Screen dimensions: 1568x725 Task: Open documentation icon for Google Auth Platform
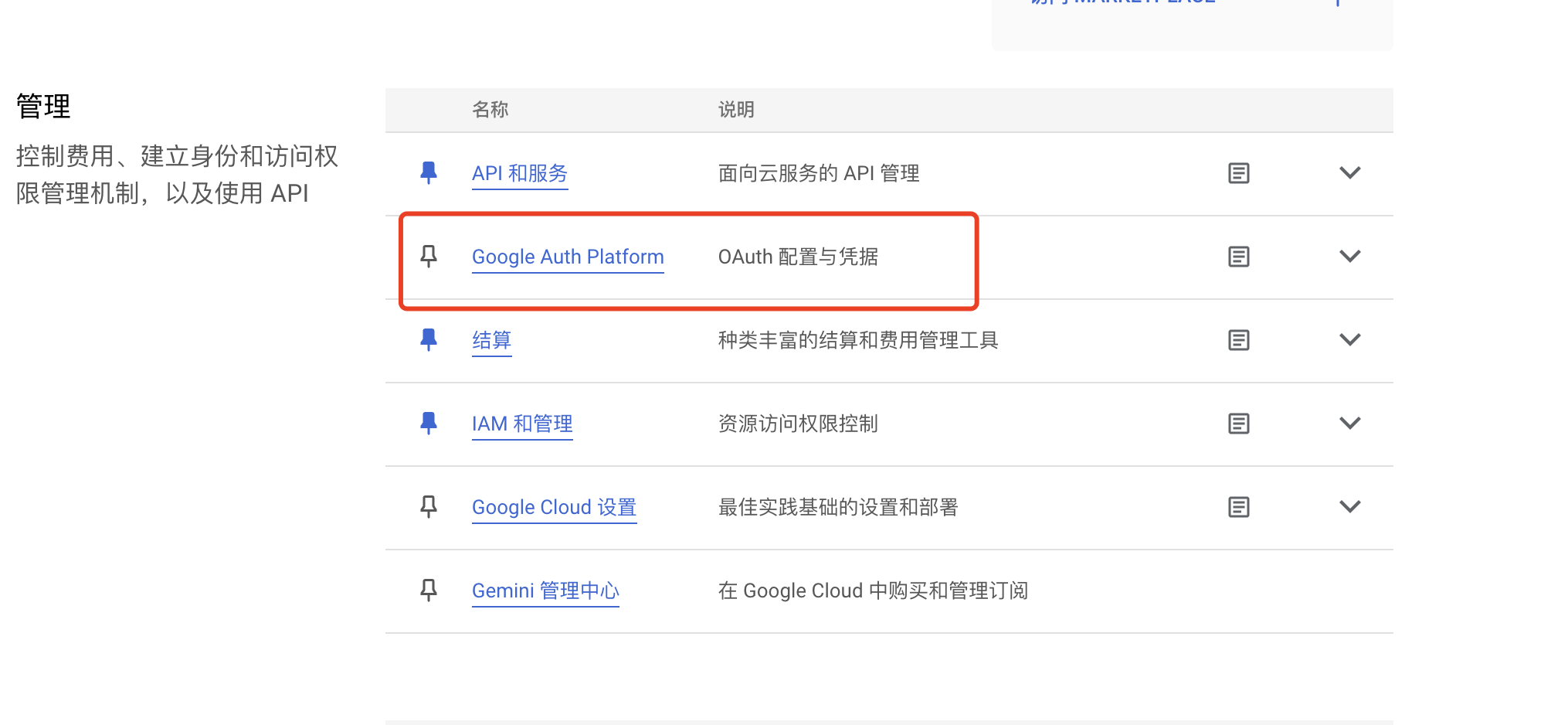pyautogui.click(x=1238, y=257)
